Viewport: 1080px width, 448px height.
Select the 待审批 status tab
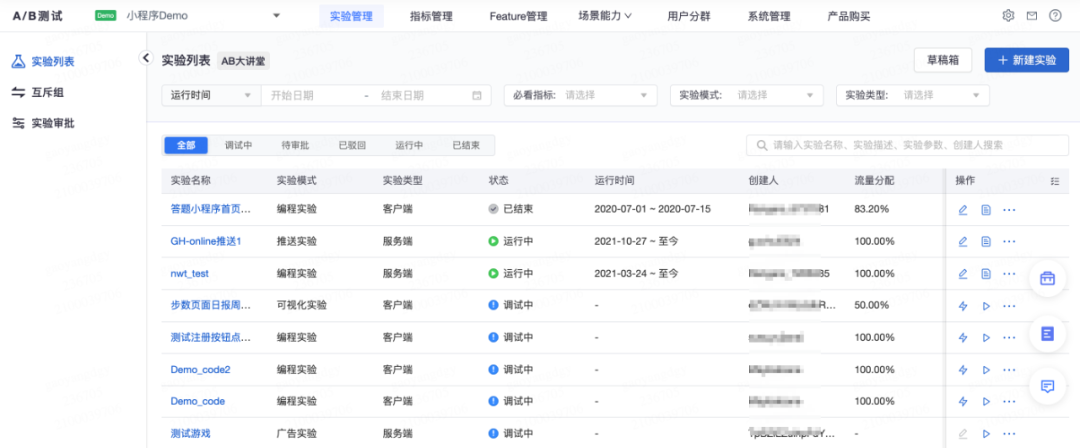295,145
